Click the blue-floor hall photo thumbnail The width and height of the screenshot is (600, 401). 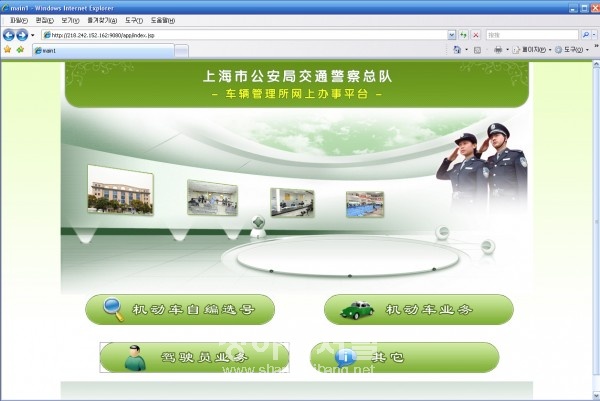click(365, 205)
